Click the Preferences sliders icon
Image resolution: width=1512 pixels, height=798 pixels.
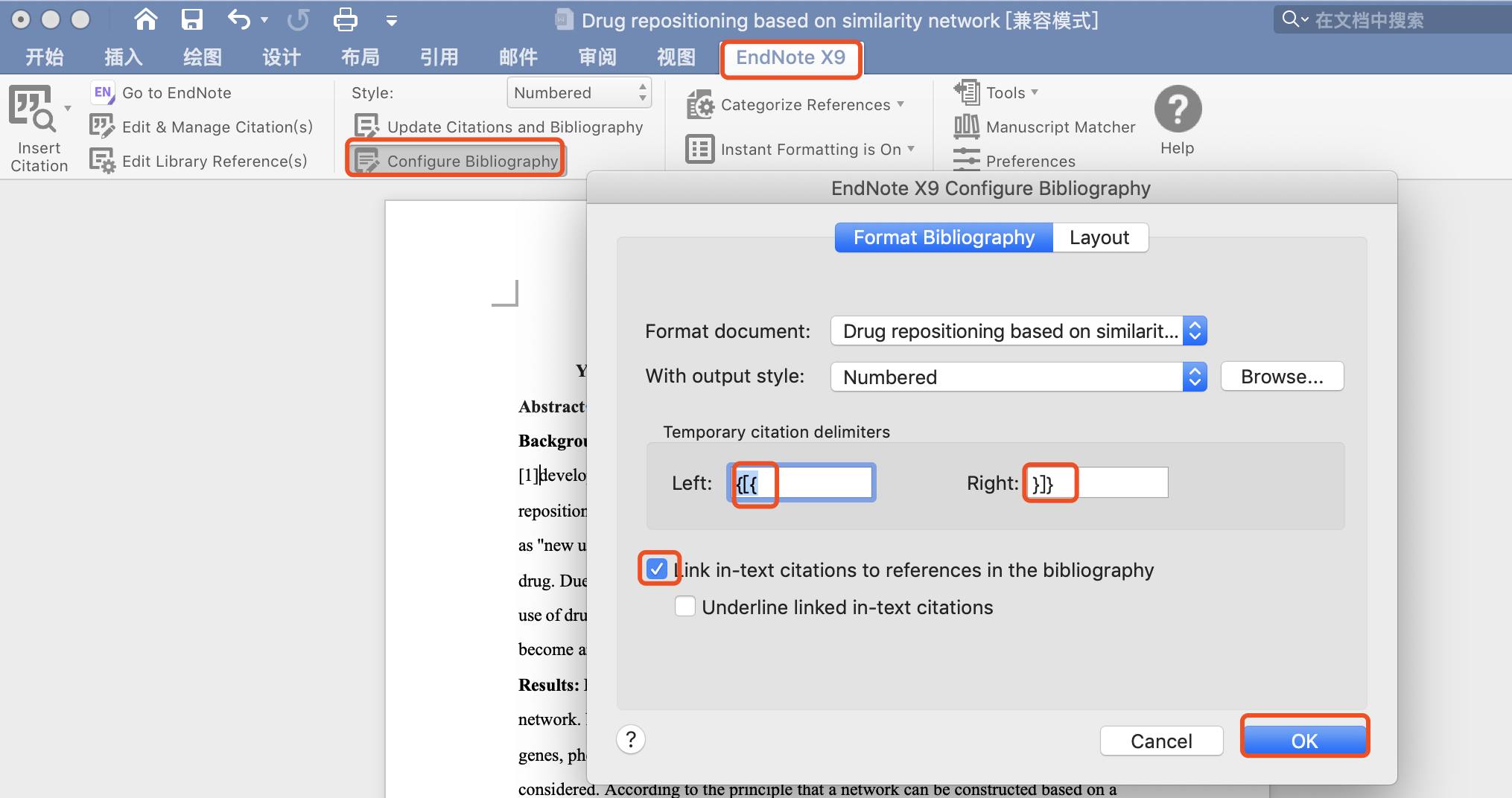(967, 160)
